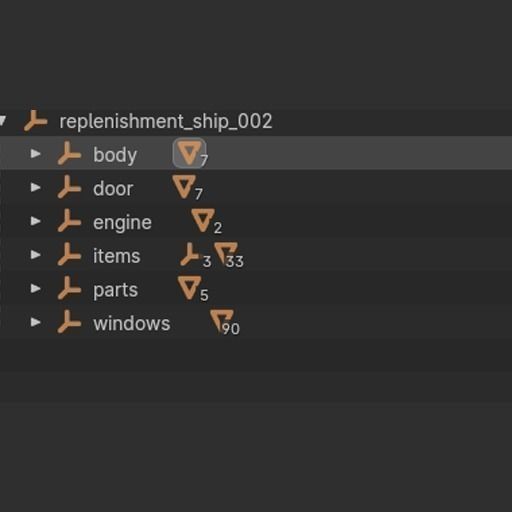
Task: Select the engine object name
Action: [x=122, y=223]
